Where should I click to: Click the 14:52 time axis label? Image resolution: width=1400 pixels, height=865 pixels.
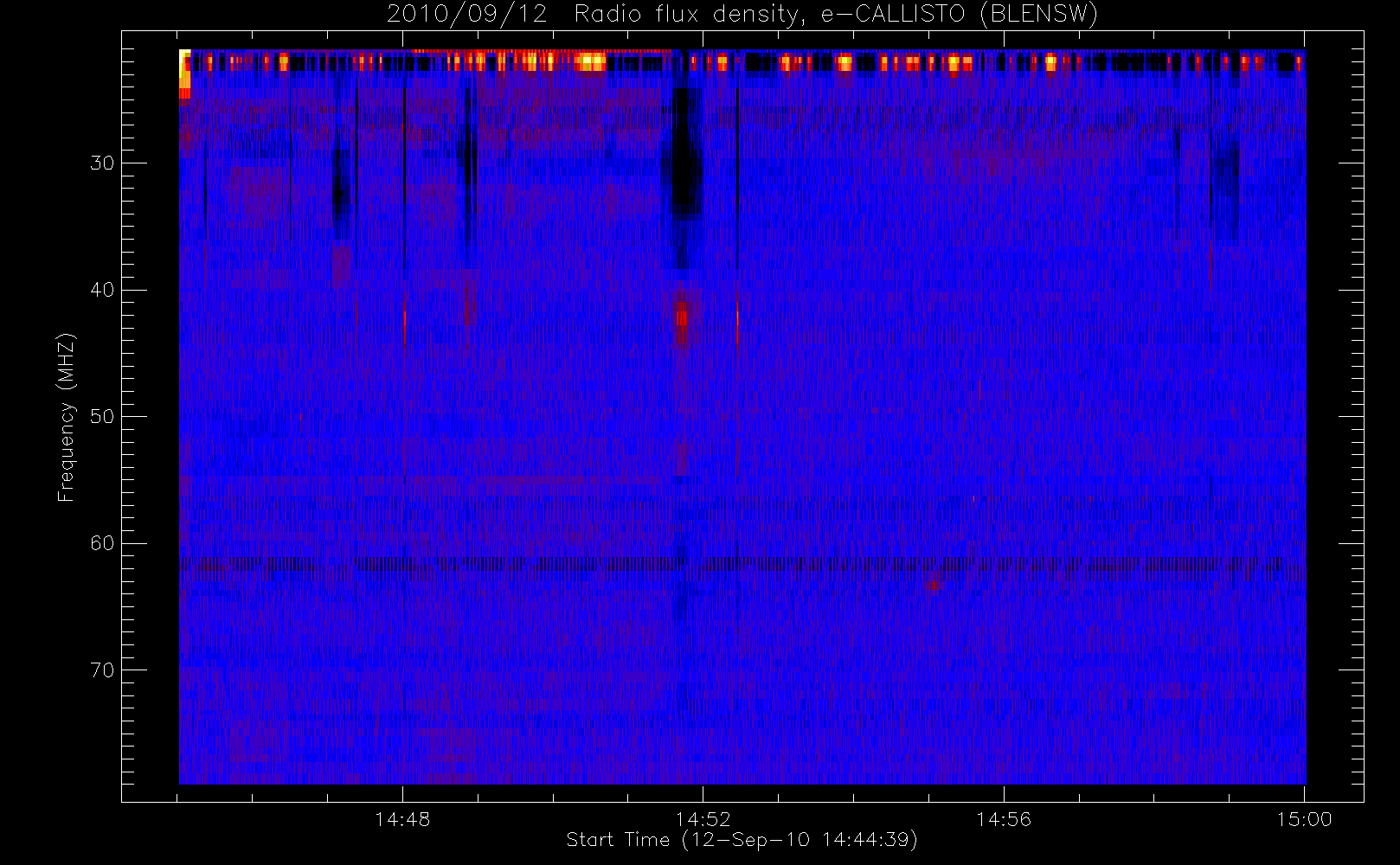point(703,819)
